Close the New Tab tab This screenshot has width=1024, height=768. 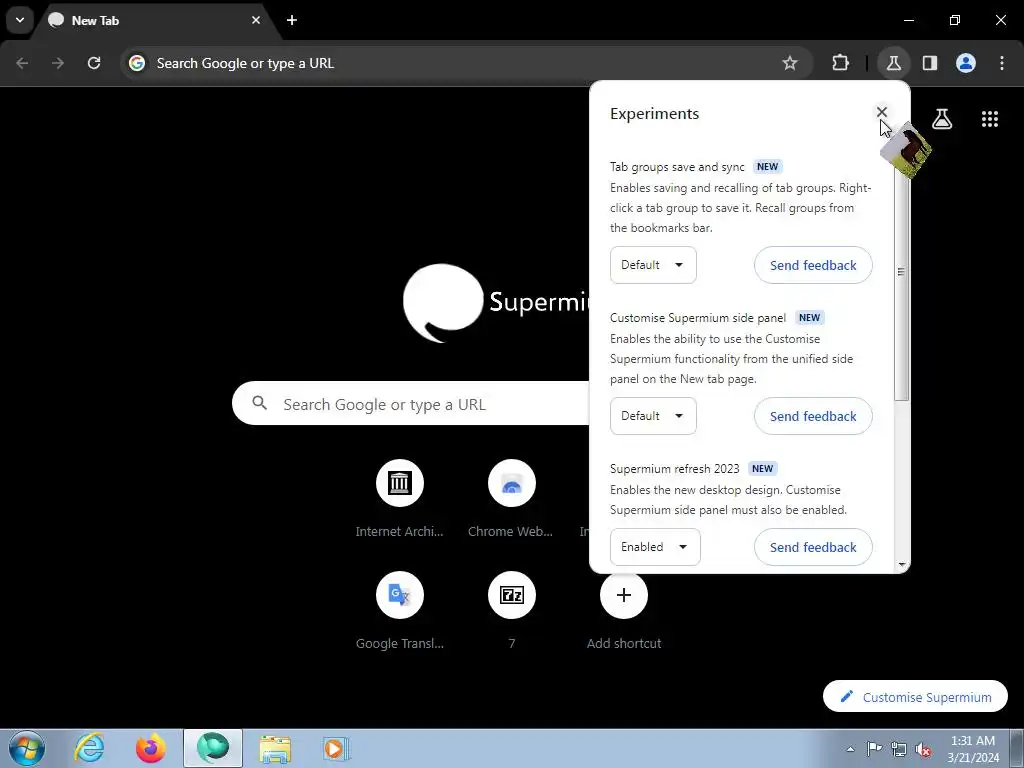coord(256,20)
